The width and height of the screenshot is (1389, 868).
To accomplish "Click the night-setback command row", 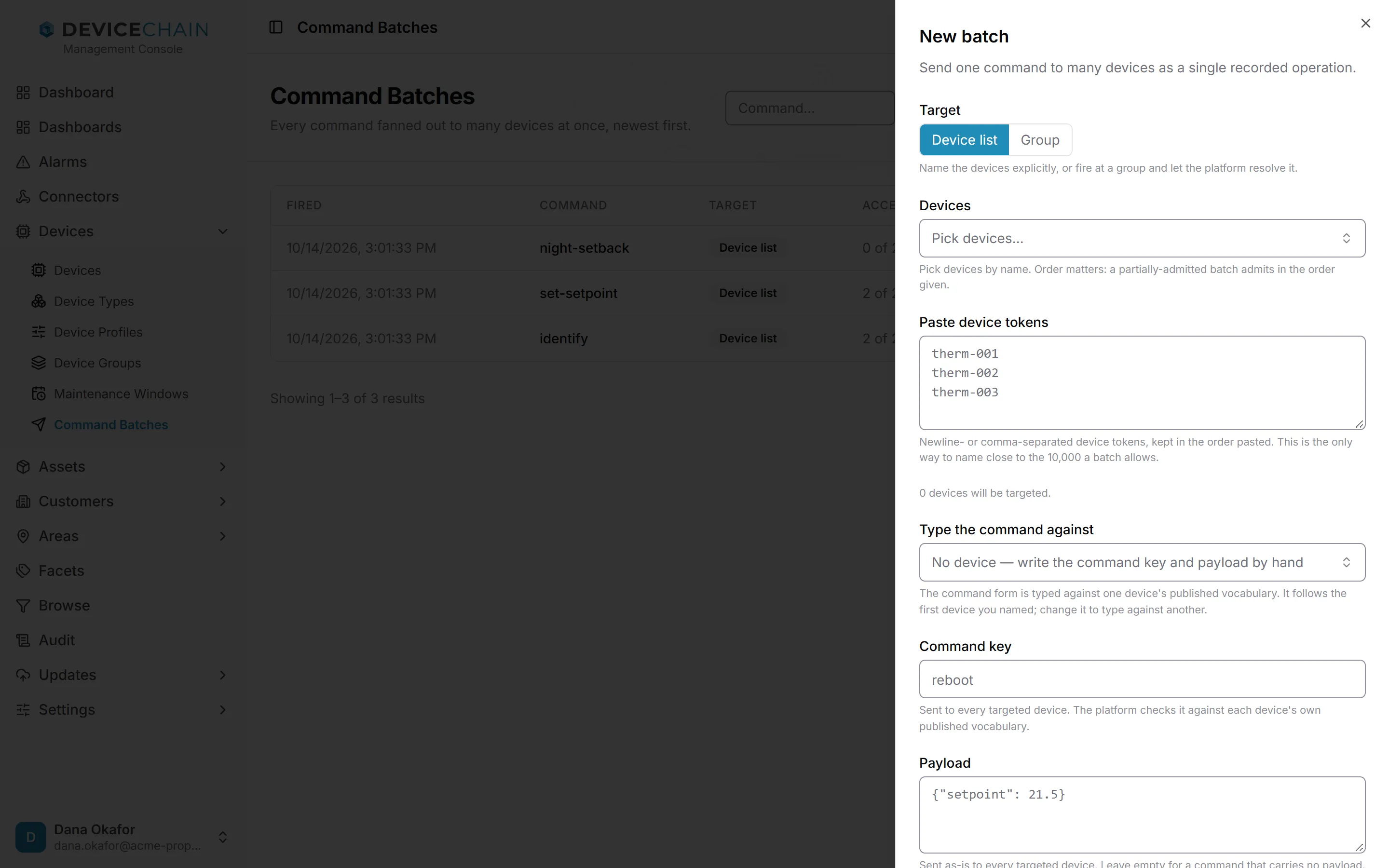I will click(x=583, y=248).
